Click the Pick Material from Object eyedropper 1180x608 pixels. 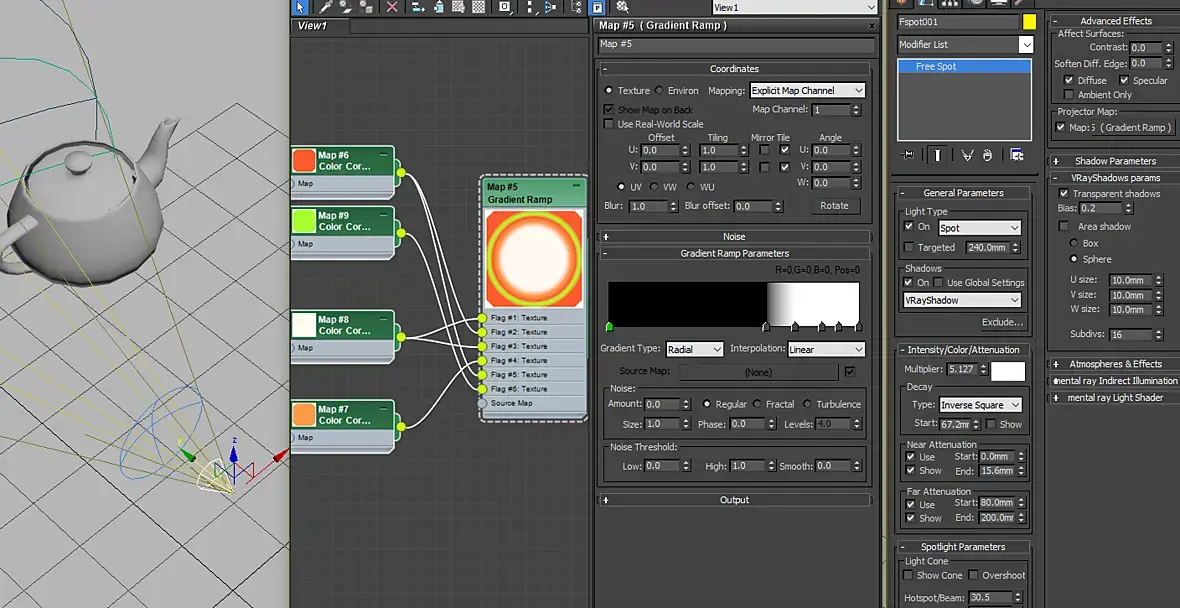(x=326, y=7)
